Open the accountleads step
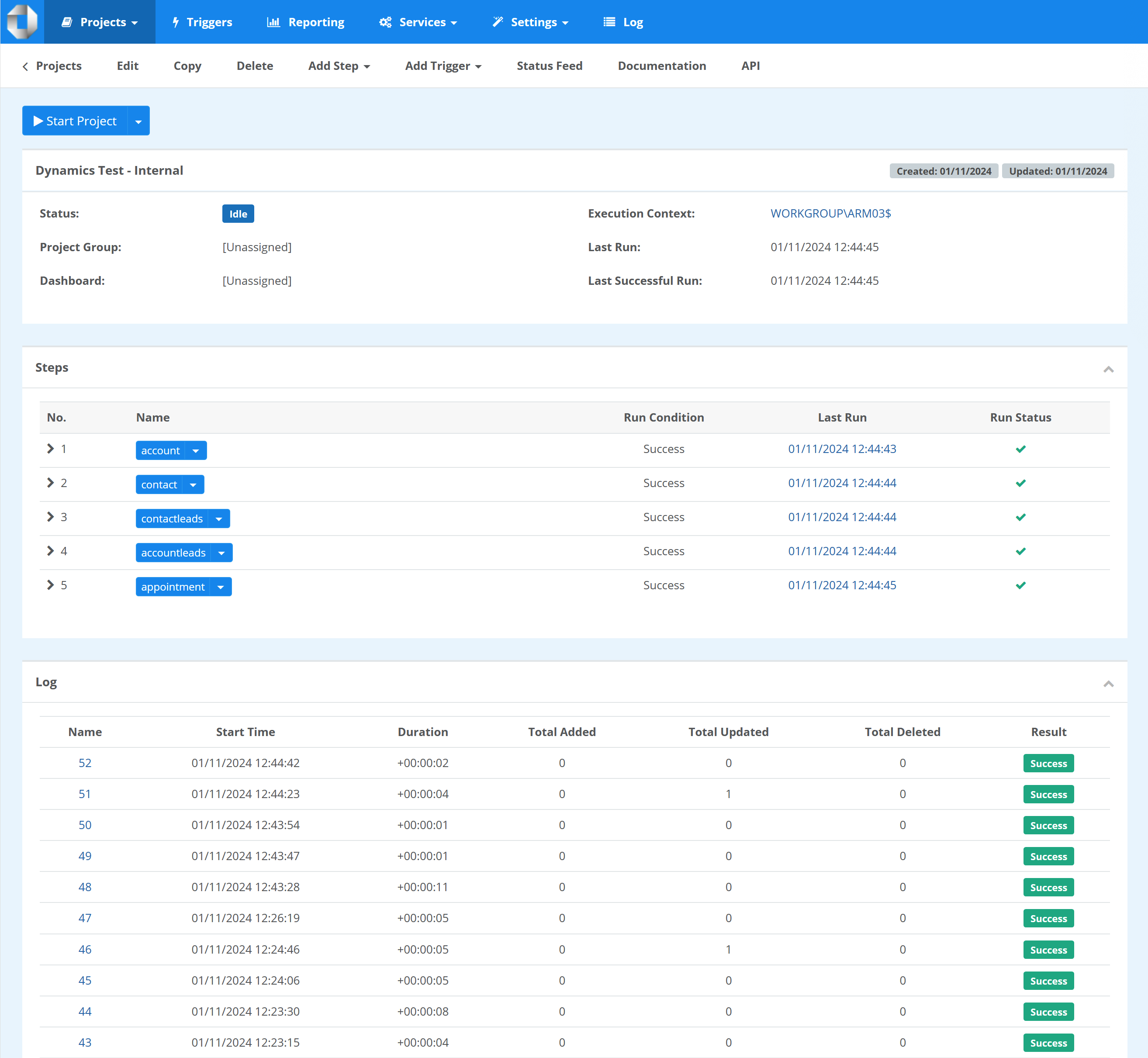The image size is (1148, 1058). pos(173,553)
